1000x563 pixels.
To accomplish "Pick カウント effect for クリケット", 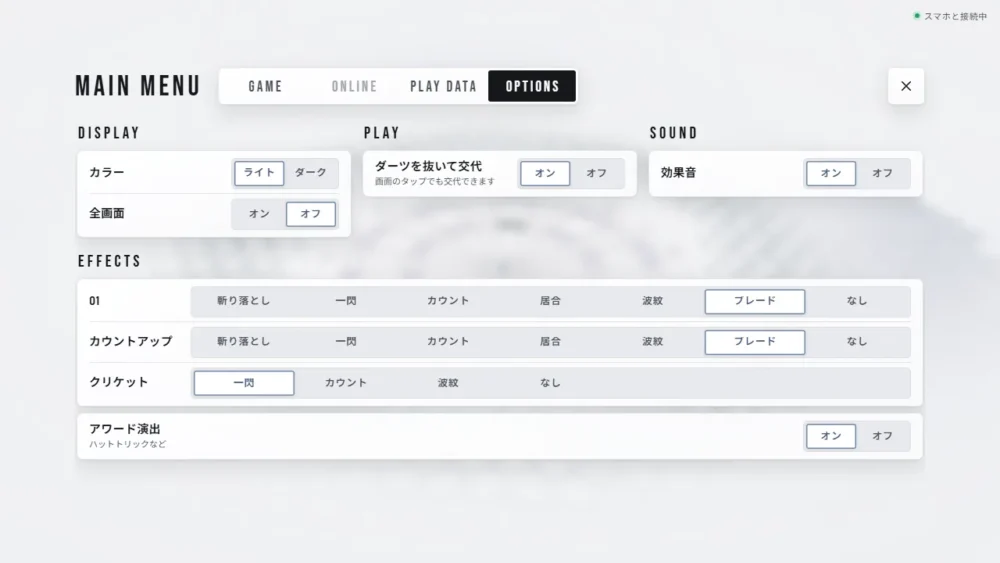I will (x=346, y=383).
